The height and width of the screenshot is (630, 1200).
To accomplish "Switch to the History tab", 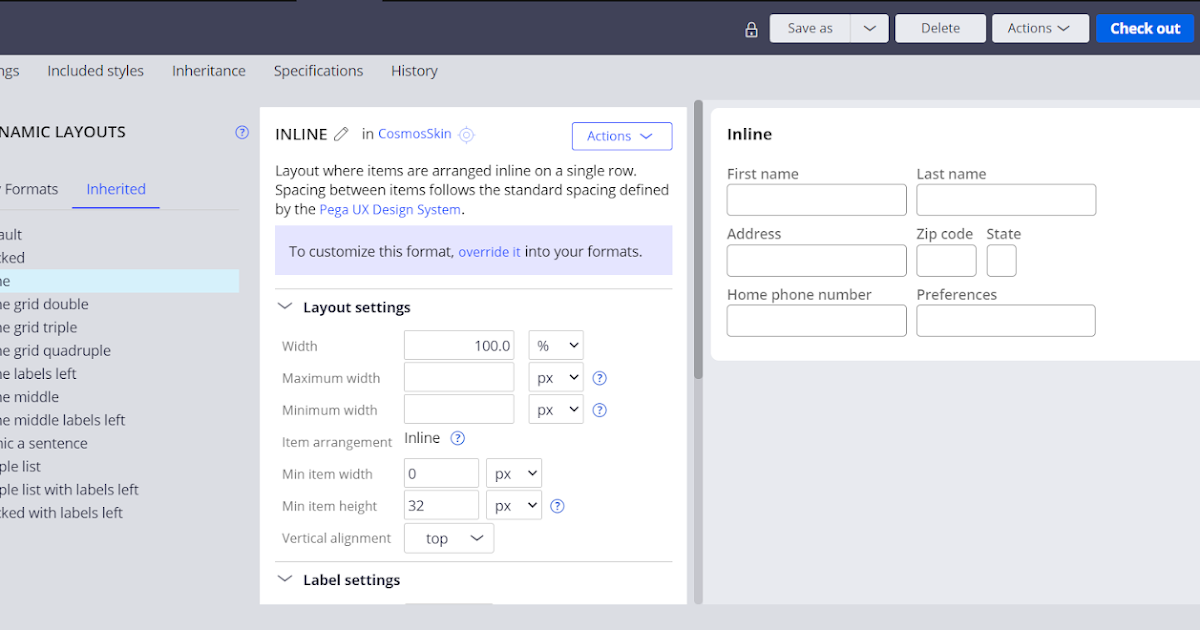I will pyautogui.click(x=414, y=70).
